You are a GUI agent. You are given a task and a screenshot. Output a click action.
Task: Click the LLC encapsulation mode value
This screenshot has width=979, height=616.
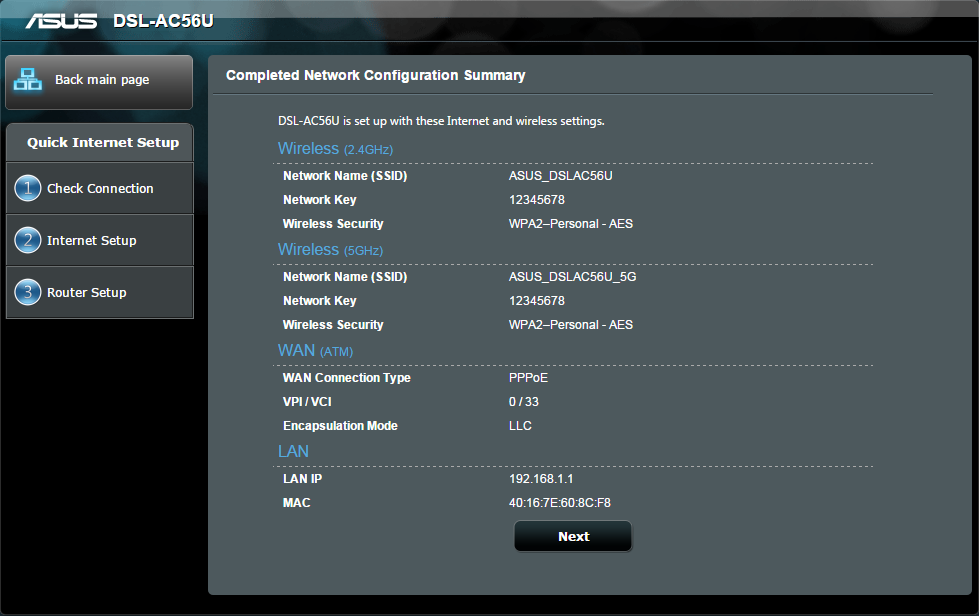(520, 426)
